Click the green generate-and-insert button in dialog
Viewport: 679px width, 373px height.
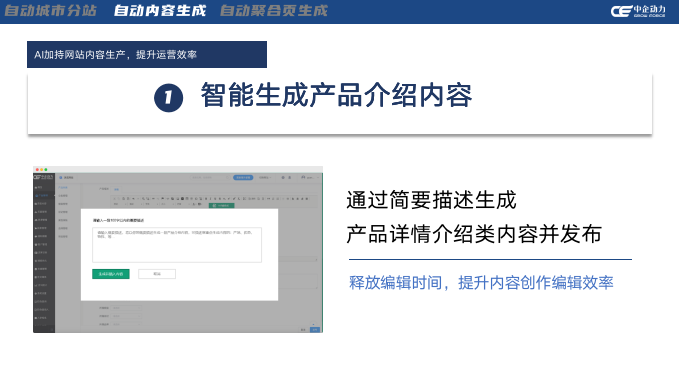111,274
